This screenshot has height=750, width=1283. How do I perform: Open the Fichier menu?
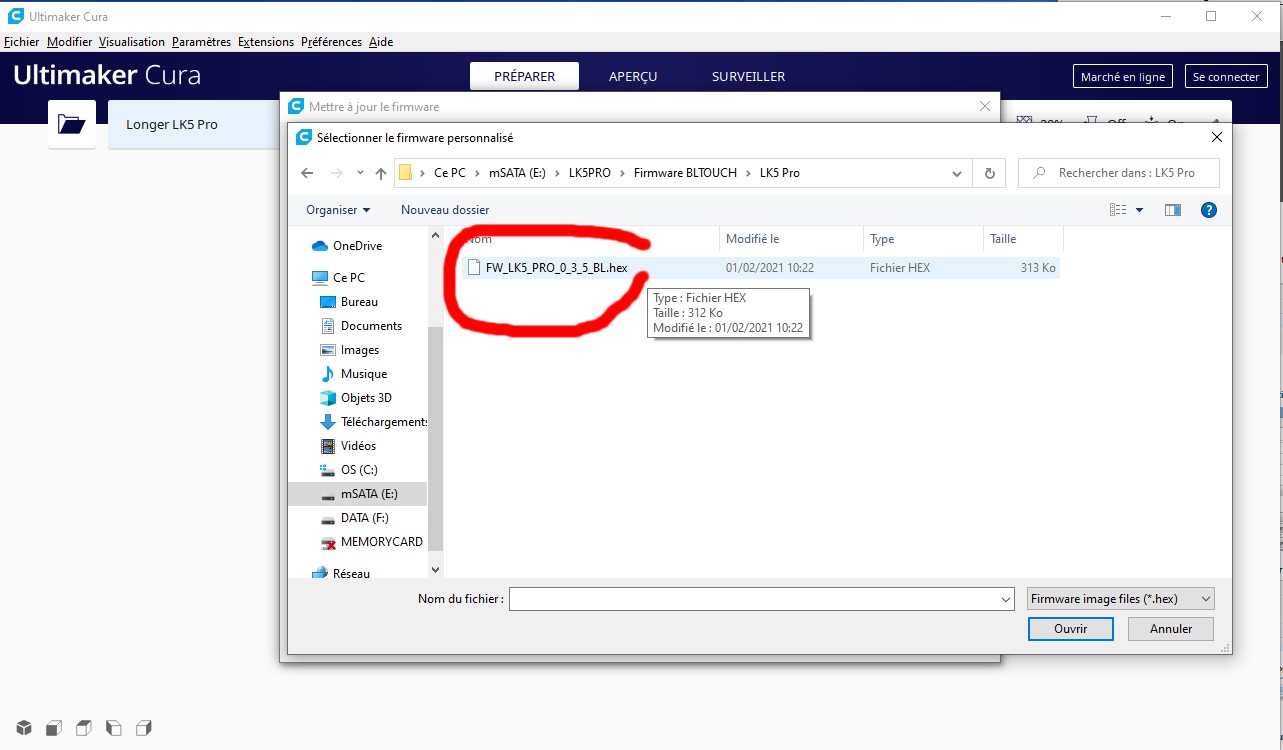tap(22, 42)
